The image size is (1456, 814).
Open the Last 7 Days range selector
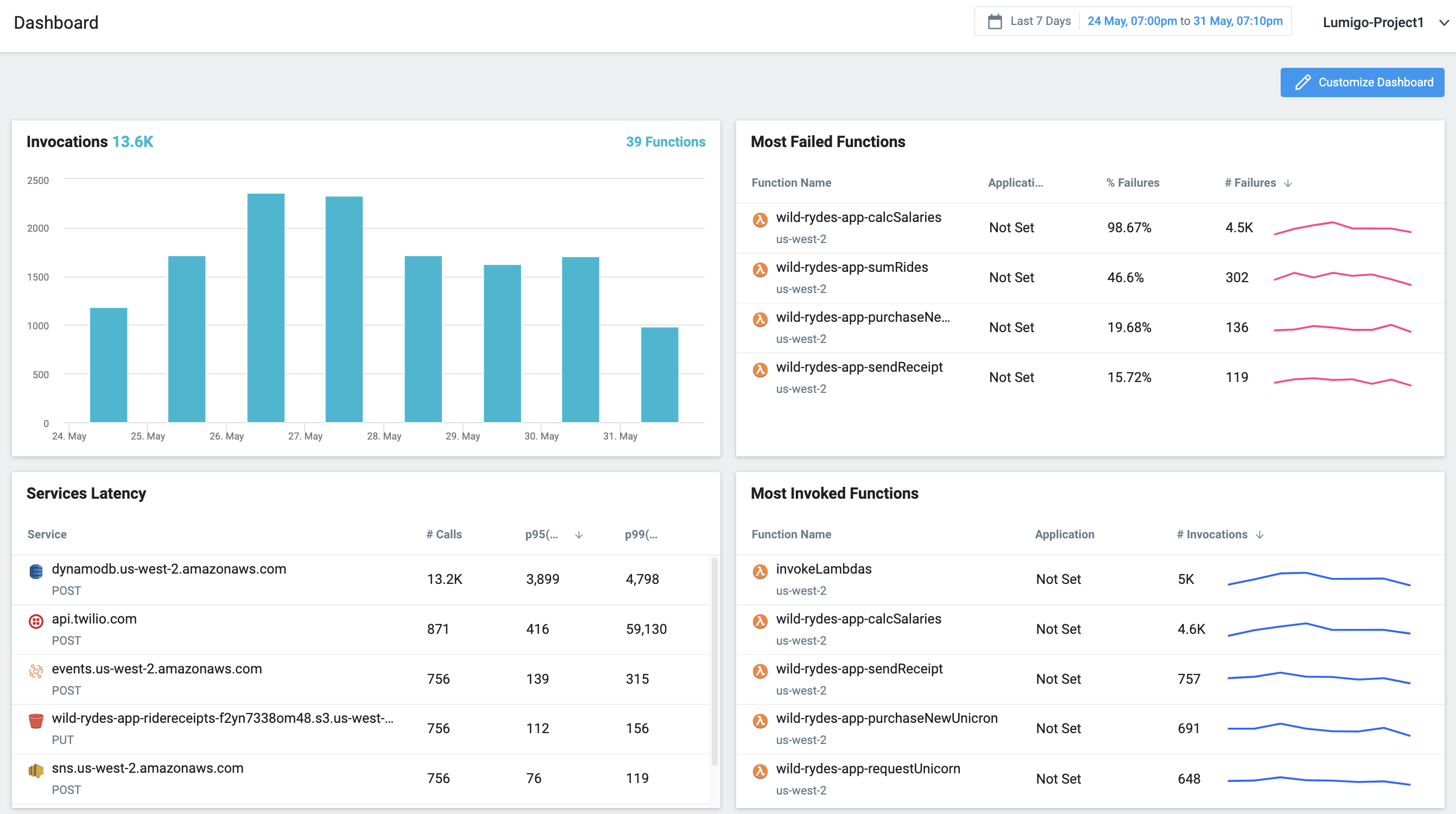(x=1040, y=22)
